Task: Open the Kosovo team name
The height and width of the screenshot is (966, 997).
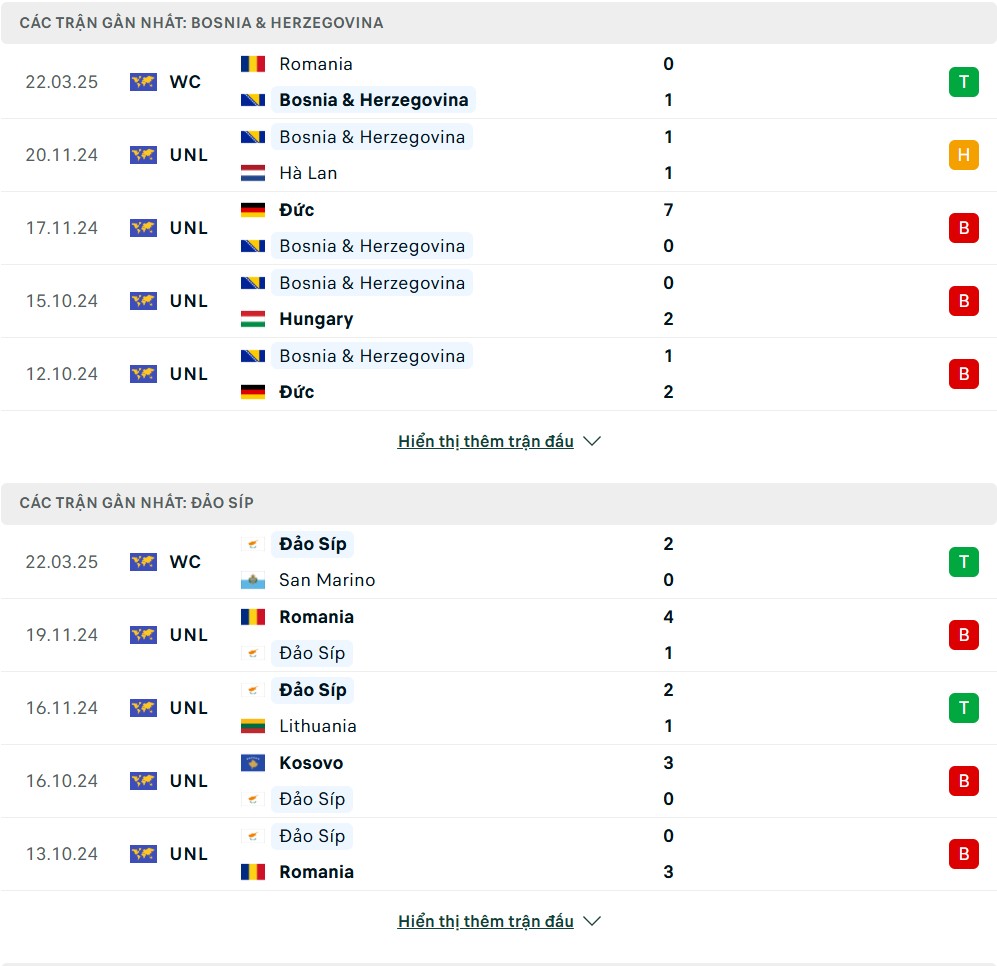Action: 311,762
